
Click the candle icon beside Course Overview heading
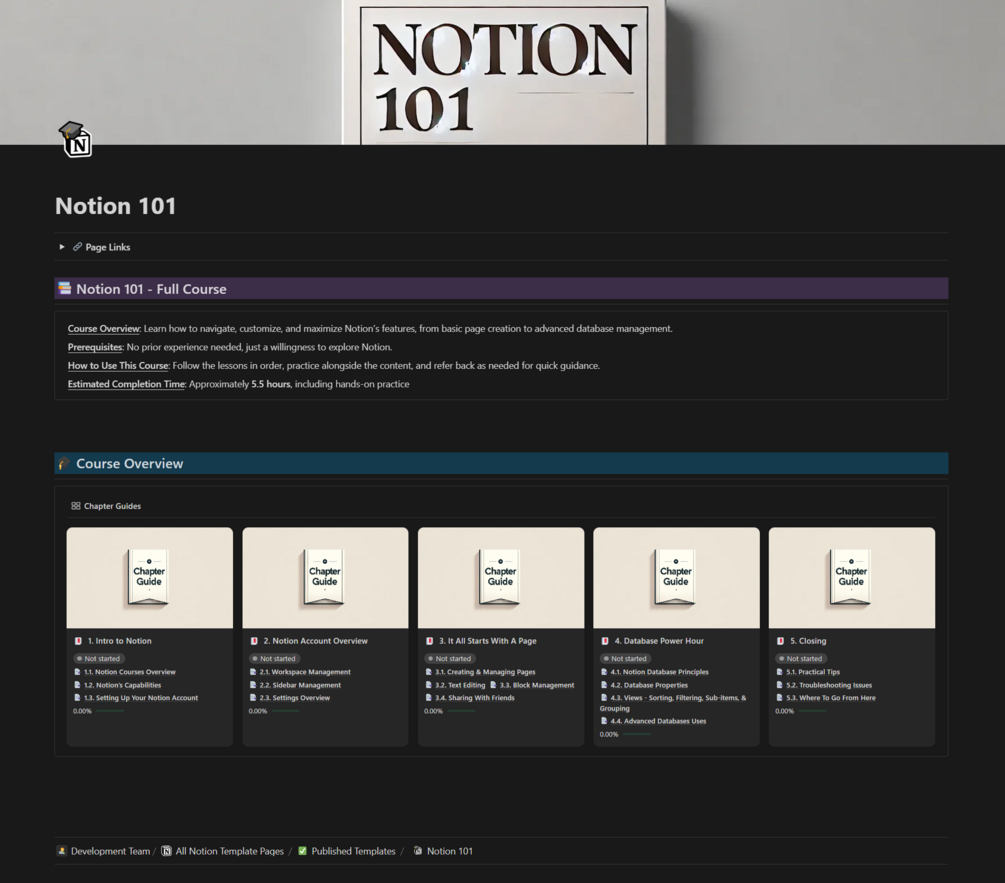click(64, 463)
